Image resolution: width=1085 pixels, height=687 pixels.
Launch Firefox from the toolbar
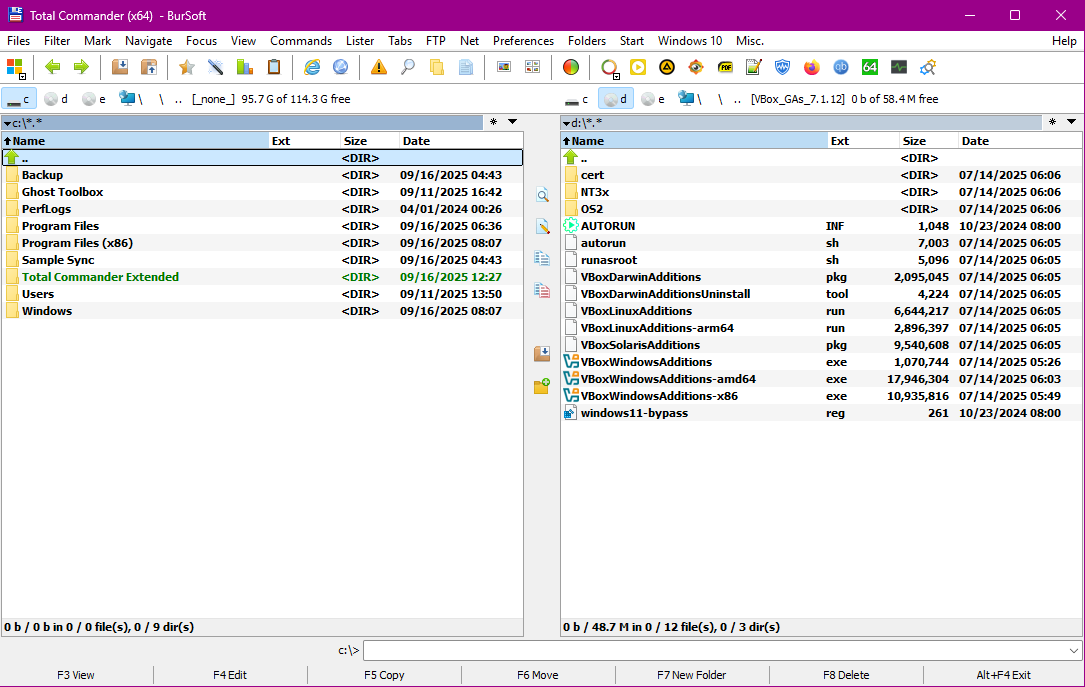(812, 67)
